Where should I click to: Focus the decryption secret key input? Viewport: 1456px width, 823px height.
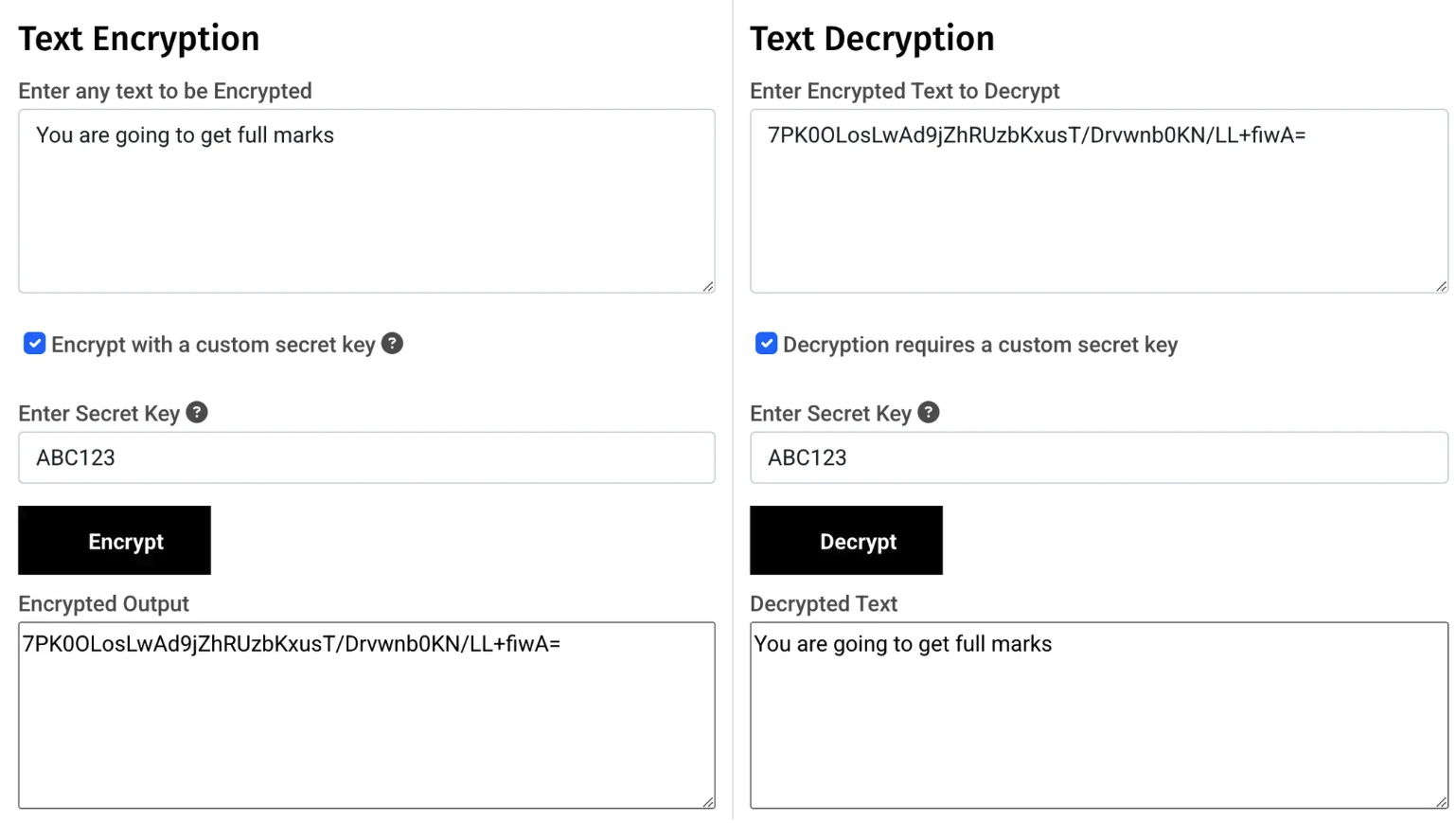[x=1098, y=457]
